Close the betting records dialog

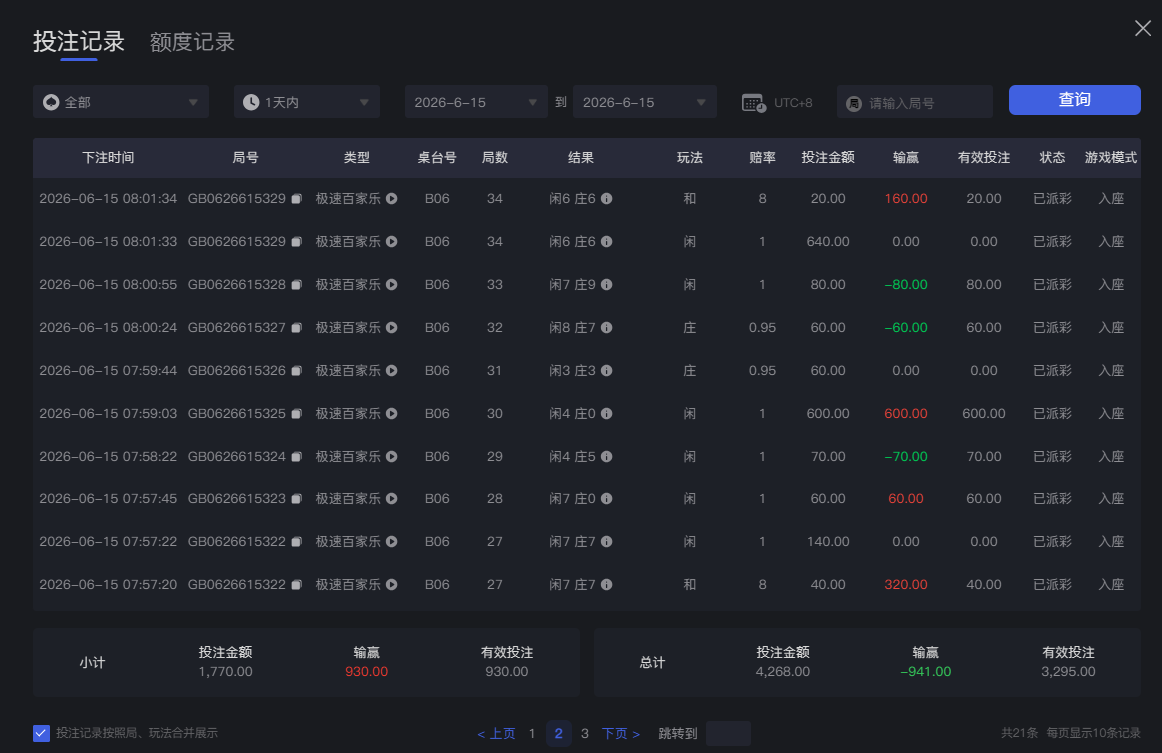tap(1143, 28)
